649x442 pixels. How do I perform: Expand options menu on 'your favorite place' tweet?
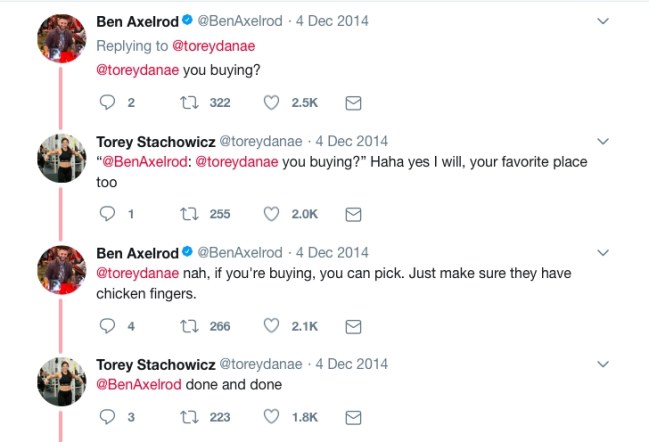[602, 141]
